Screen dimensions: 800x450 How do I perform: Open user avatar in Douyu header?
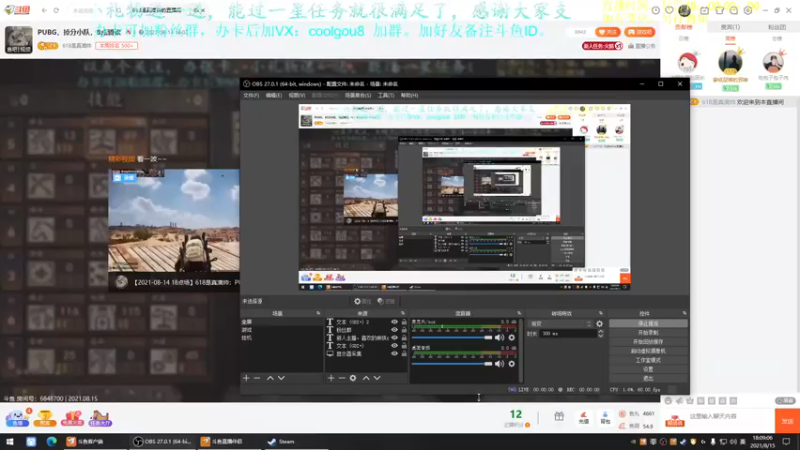coord(685,10)
